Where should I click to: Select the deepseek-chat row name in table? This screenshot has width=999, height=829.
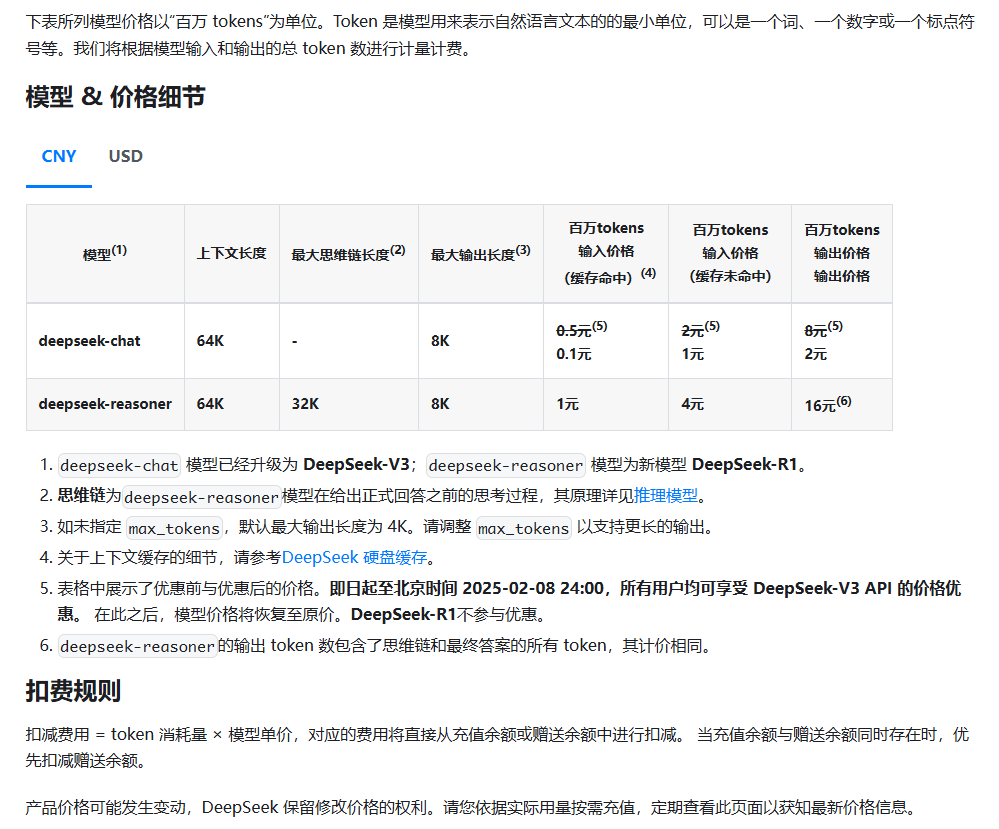tap(89, 341)
